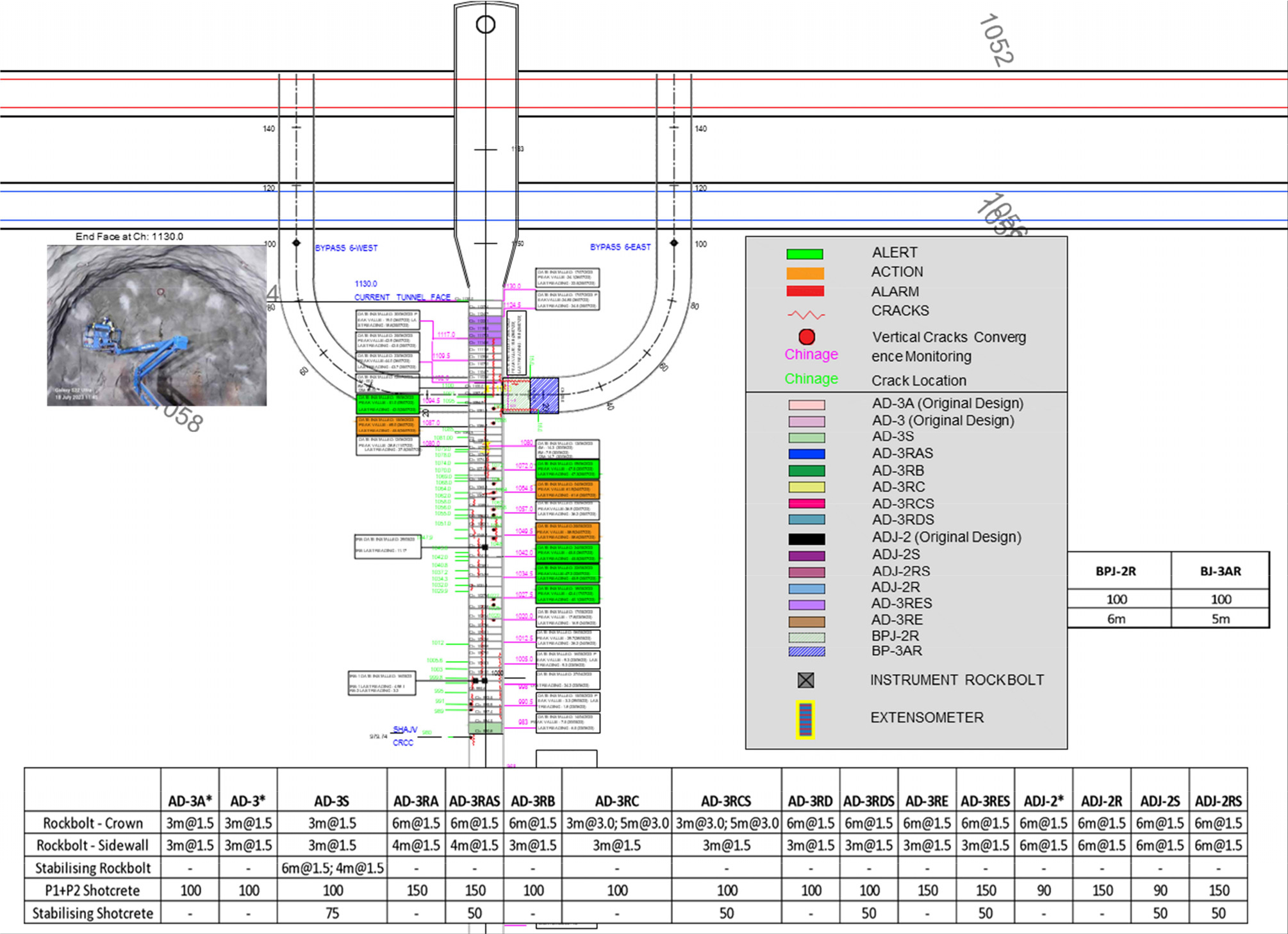Select the blue AD-3RAS legend swatch
Image resolution: width=1288 pixels, height=934 pixels.
(806, 454)
